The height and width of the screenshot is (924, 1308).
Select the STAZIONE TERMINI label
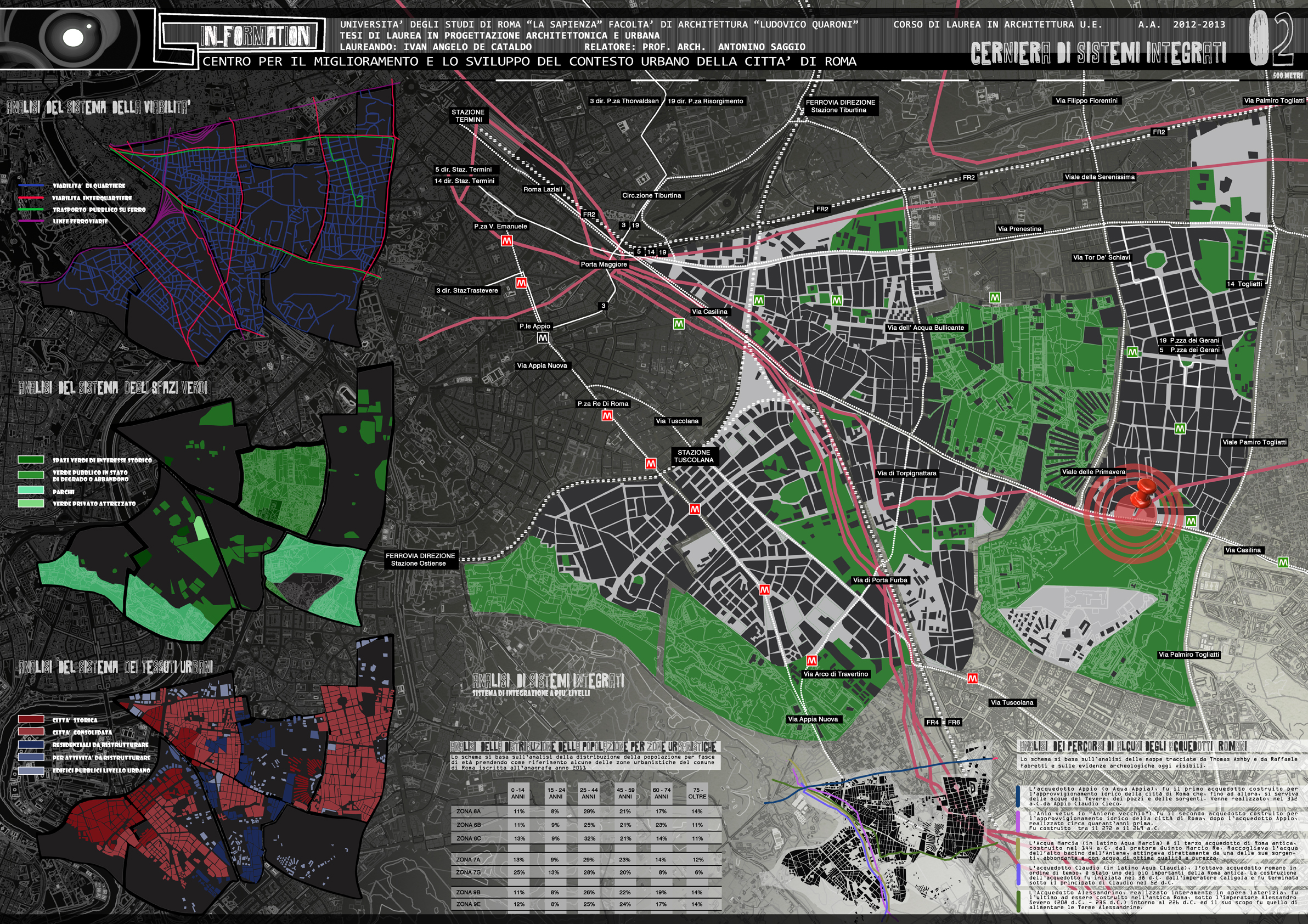coord(469,116)
